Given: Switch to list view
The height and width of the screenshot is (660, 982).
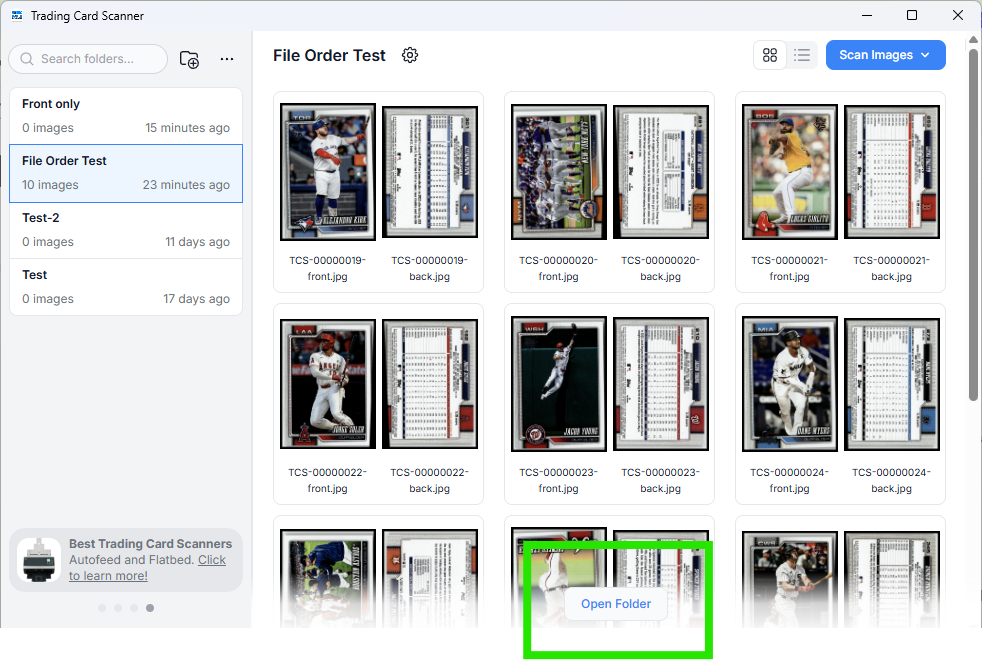Looking at the screenshot, I should [802, 55].
